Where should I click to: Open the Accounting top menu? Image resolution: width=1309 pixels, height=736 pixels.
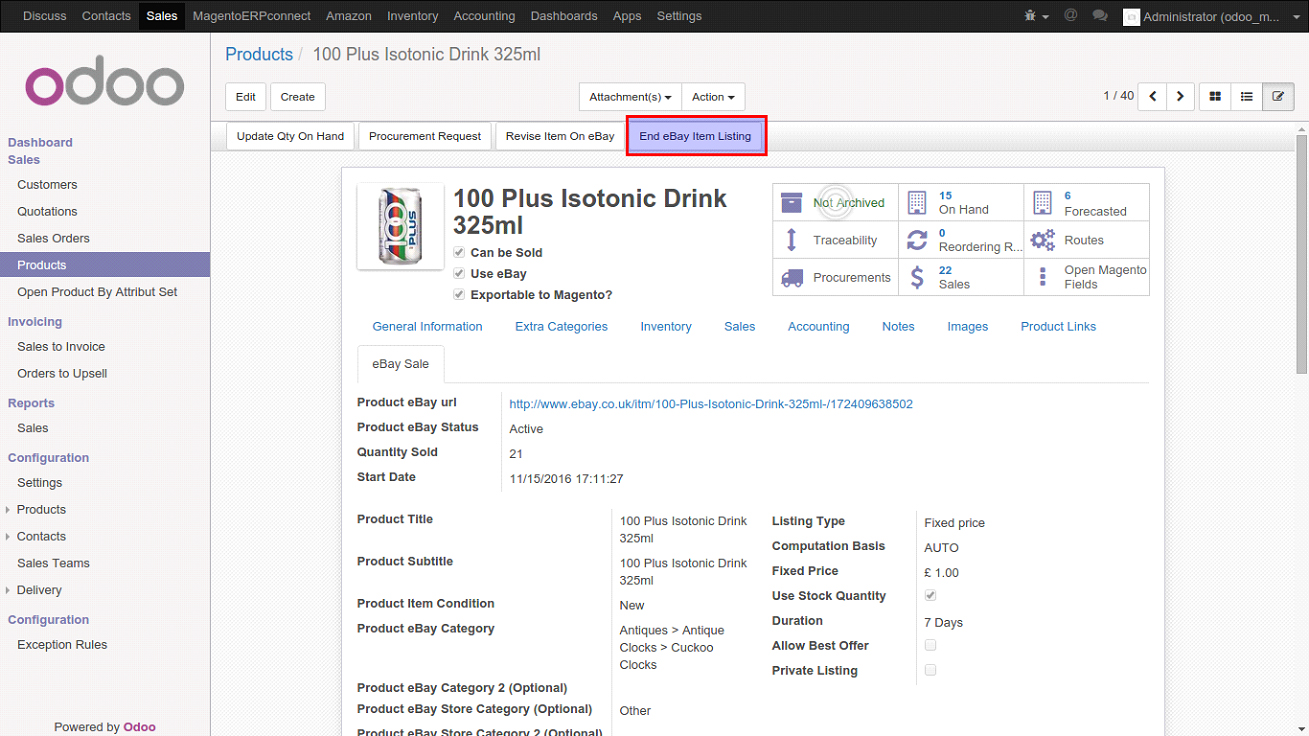[x=484, y=16]
